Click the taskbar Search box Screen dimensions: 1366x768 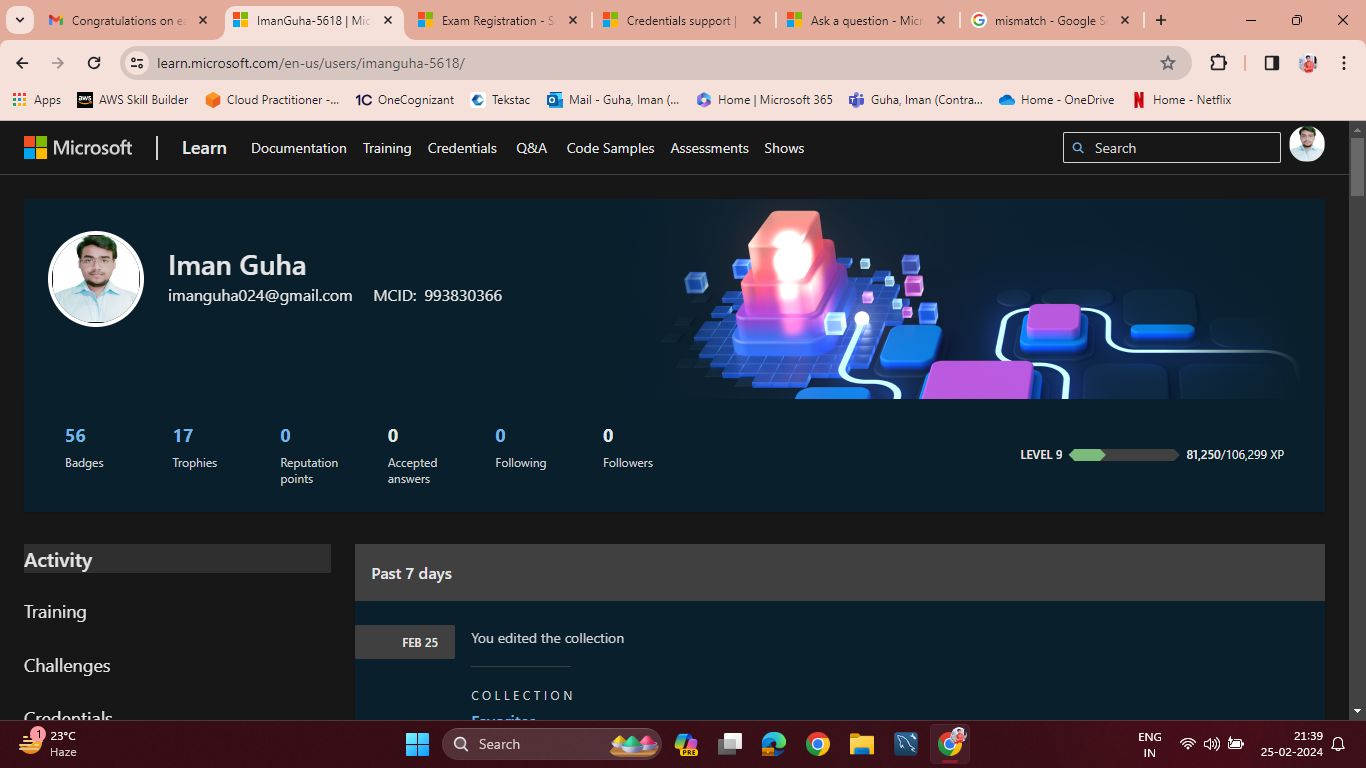click(x=551, y=744)
